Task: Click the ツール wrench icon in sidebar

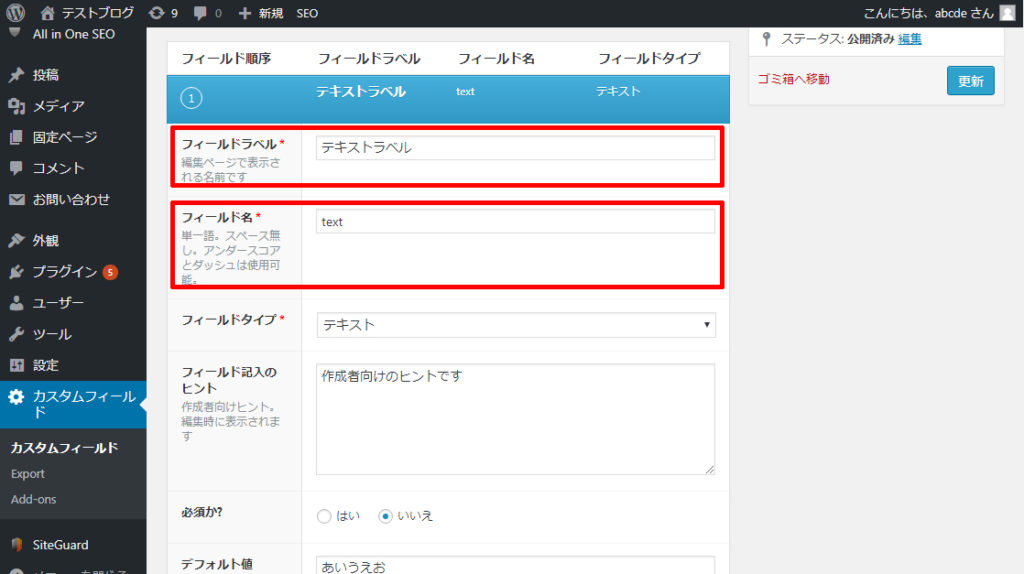Action: pyautogui.click(x=16, y=334)
